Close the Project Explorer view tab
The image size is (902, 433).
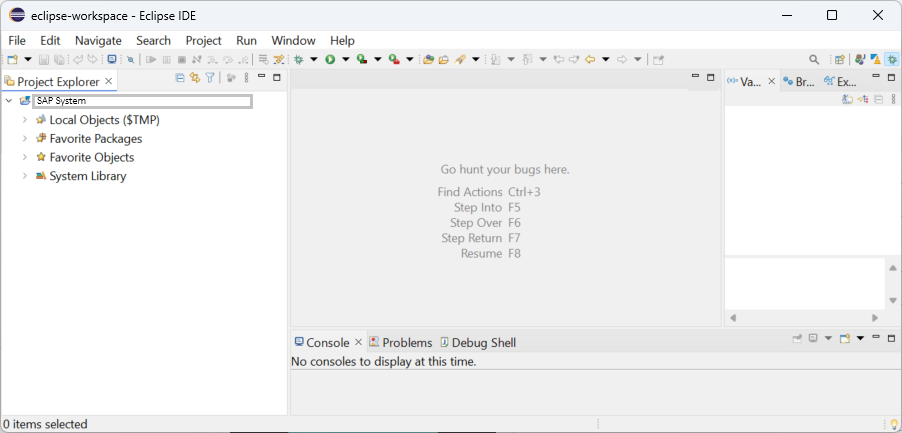pos(109,81)
